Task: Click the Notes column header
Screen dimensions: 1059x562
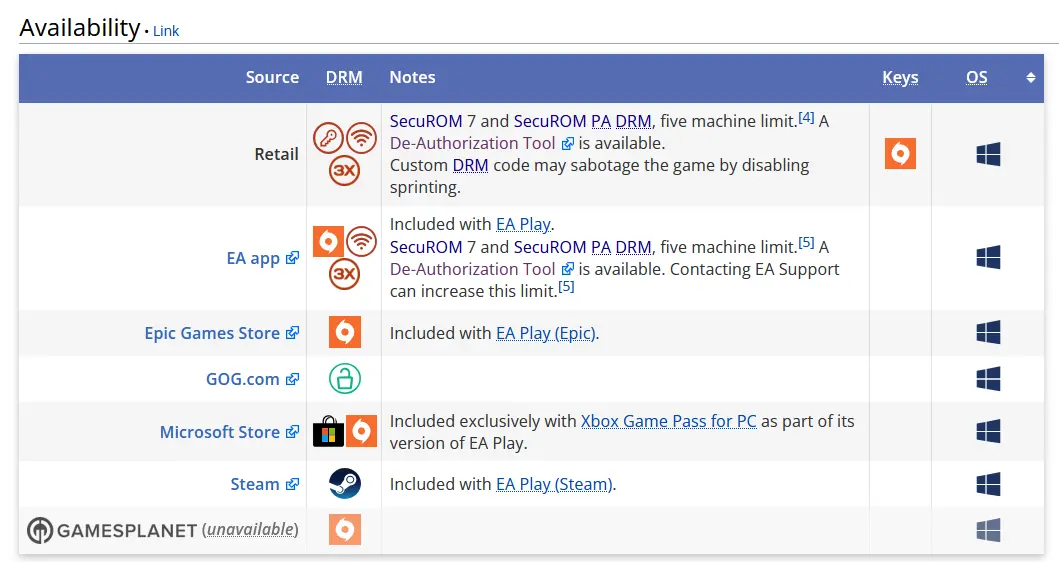Action: pyautogui.click(x=412, y=77)
